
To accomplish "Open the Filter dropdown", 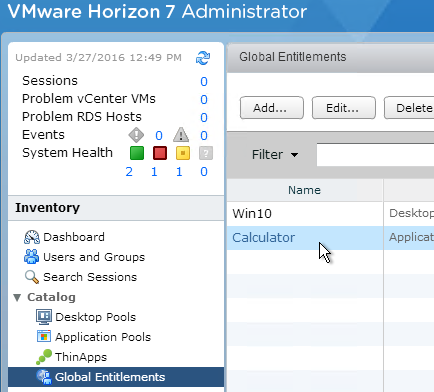I will pos(275,155).
